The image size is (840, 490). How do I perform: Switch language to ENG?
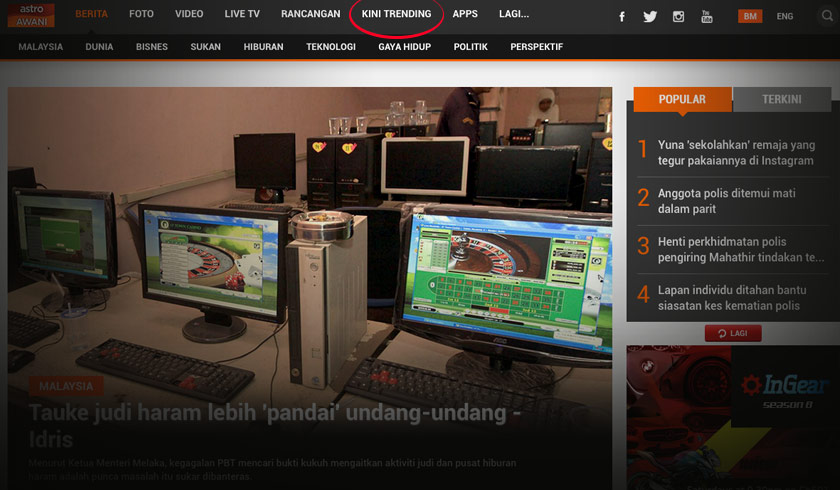(x=785, y=16)
